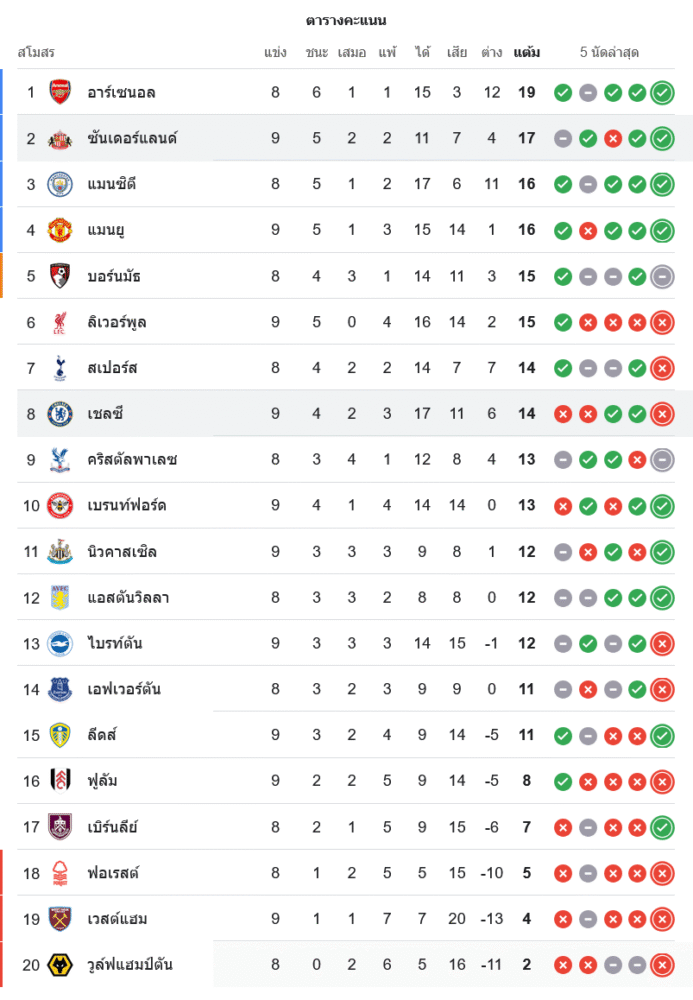This screenshot has width=693, height=1000.
Task: Select the เวสต์แฮม table row name
Action: (117, 919)
